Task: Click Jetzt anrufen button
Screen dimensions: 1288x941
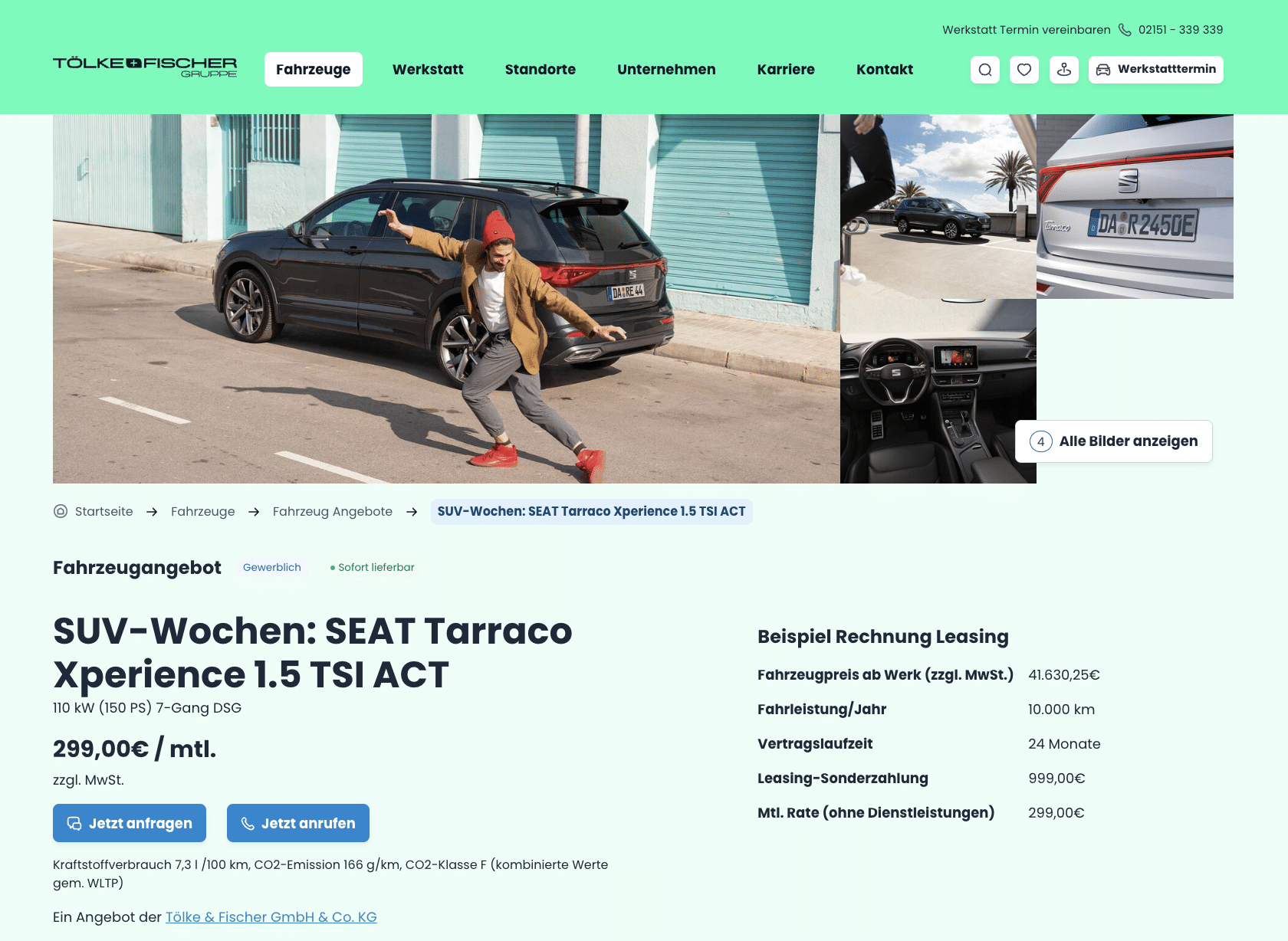Action: [x=298, y=823]
